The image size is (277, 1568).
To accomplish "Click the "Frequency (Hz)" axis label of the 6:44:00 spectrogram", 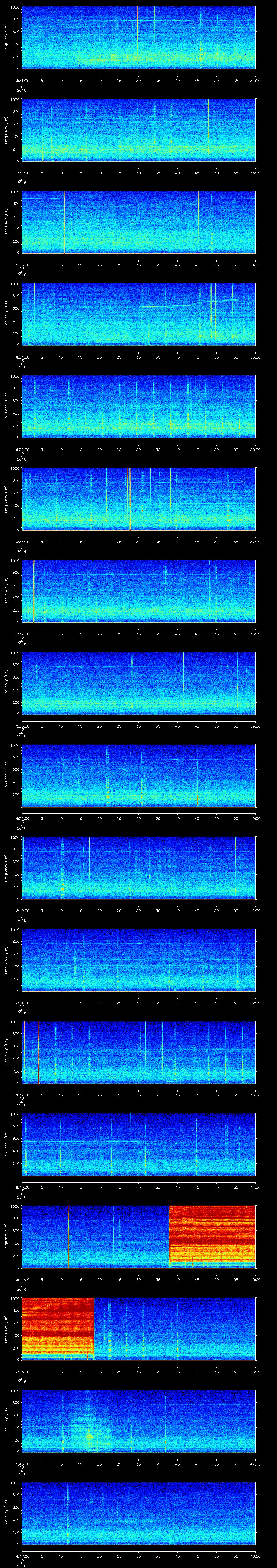I will 6,1237.
